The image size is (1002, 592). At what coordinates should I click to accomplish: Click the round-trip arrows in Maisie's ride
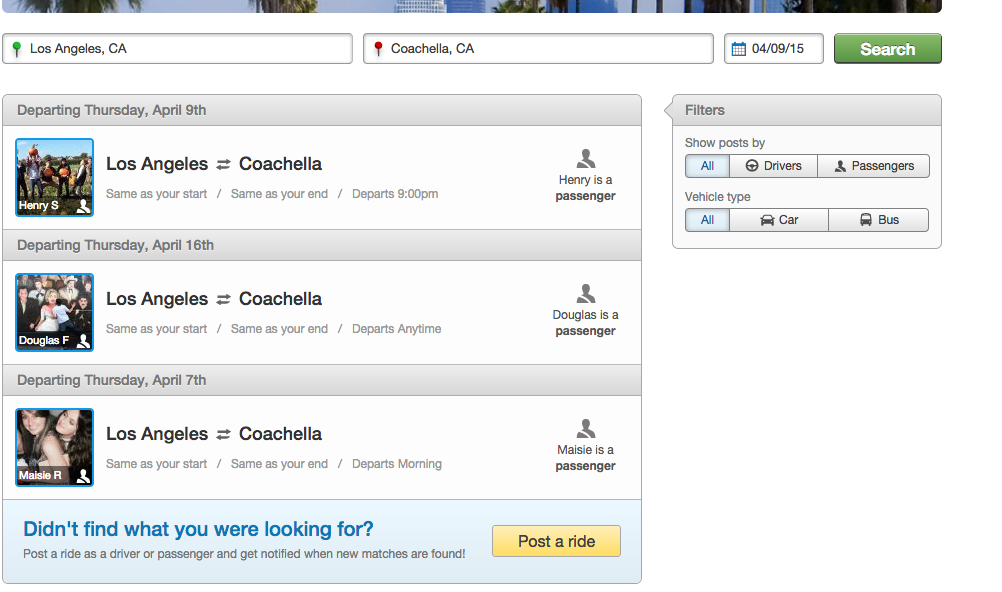coord(223,435)
